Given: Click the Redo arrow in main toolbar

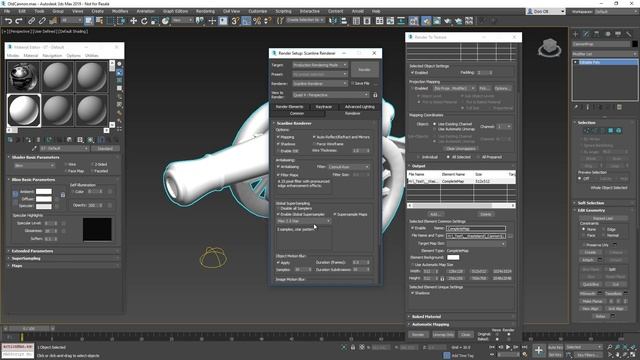Looking at the screenshot, I should coord(19,21).
